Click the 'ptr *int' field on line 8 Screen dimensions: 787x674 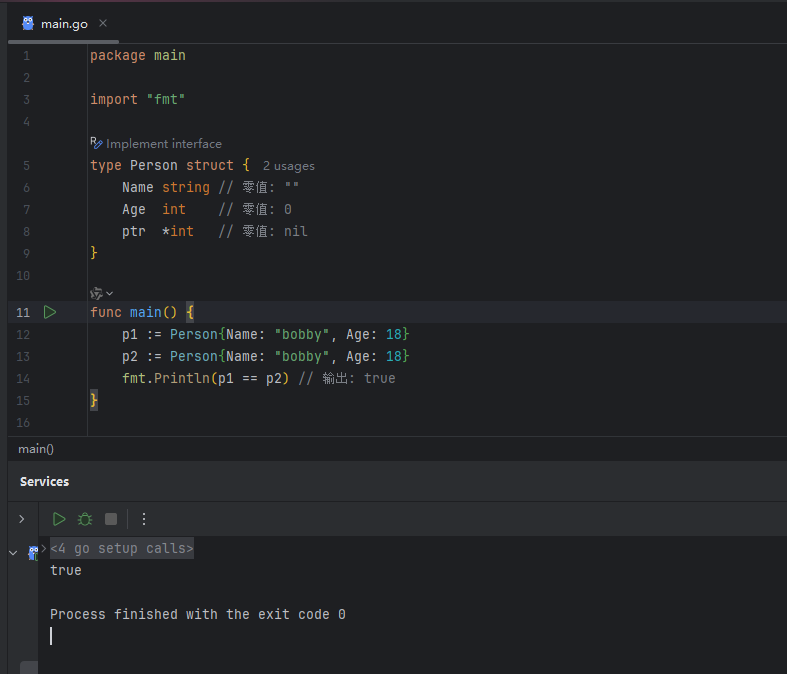click(158, 232)
